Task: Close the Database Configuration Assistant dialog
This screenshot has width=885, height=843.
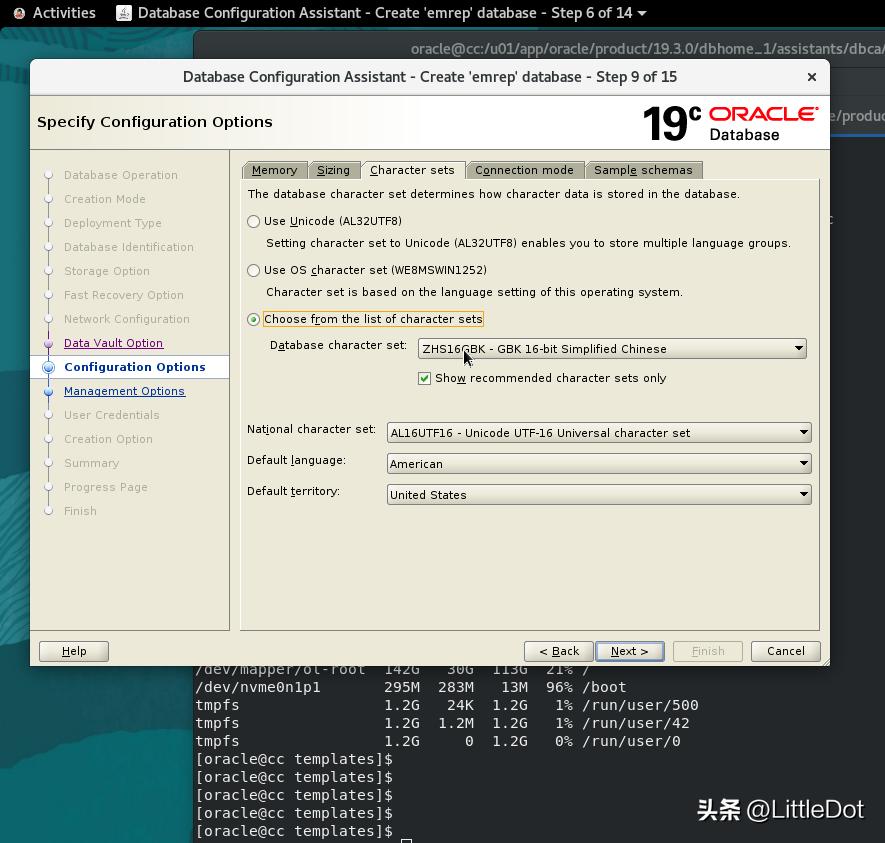Action: coord(812,77)
